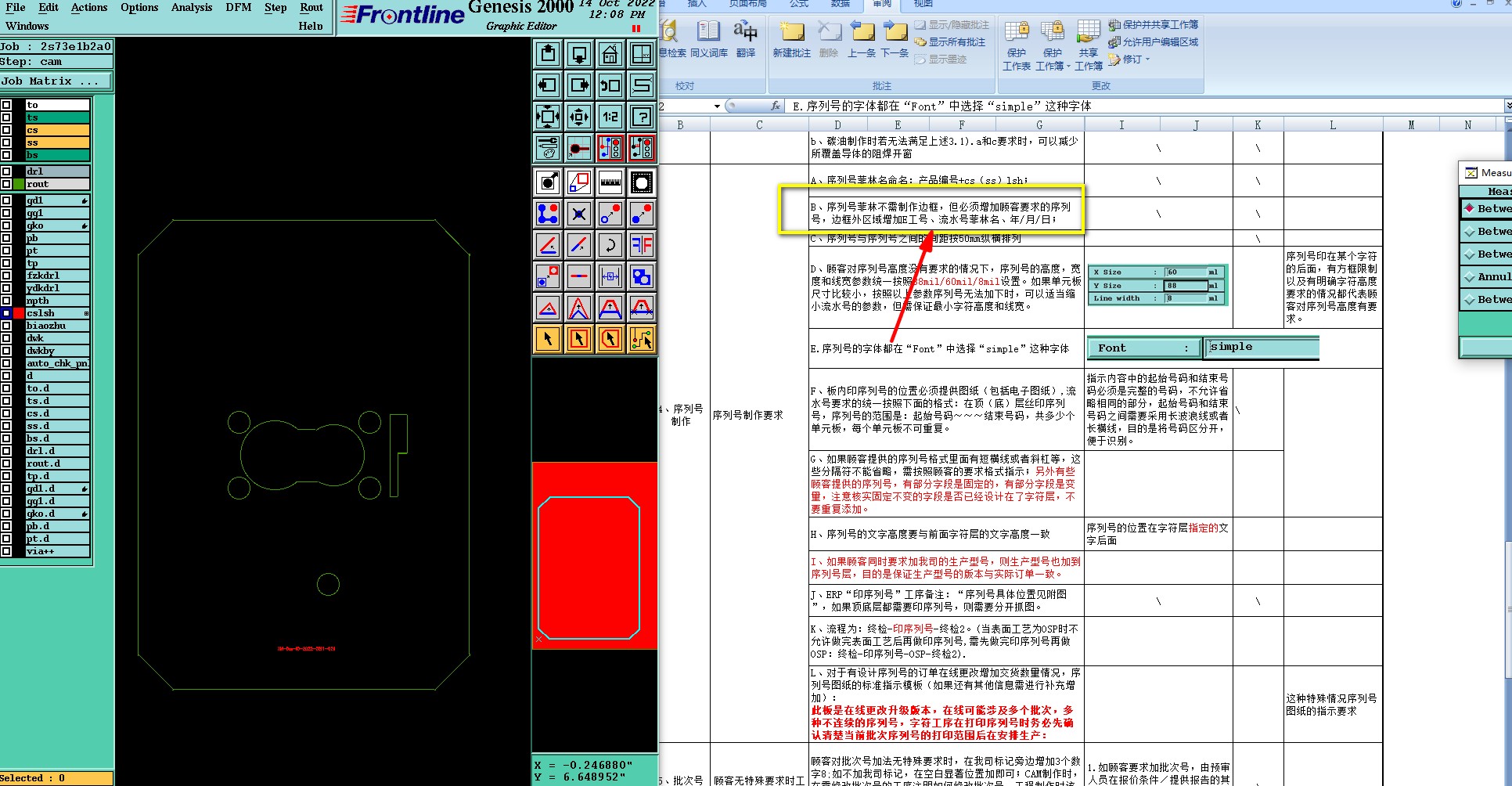Click the mirrored F flip icon
Screen dimensions: 1512x786
(642, 245)
